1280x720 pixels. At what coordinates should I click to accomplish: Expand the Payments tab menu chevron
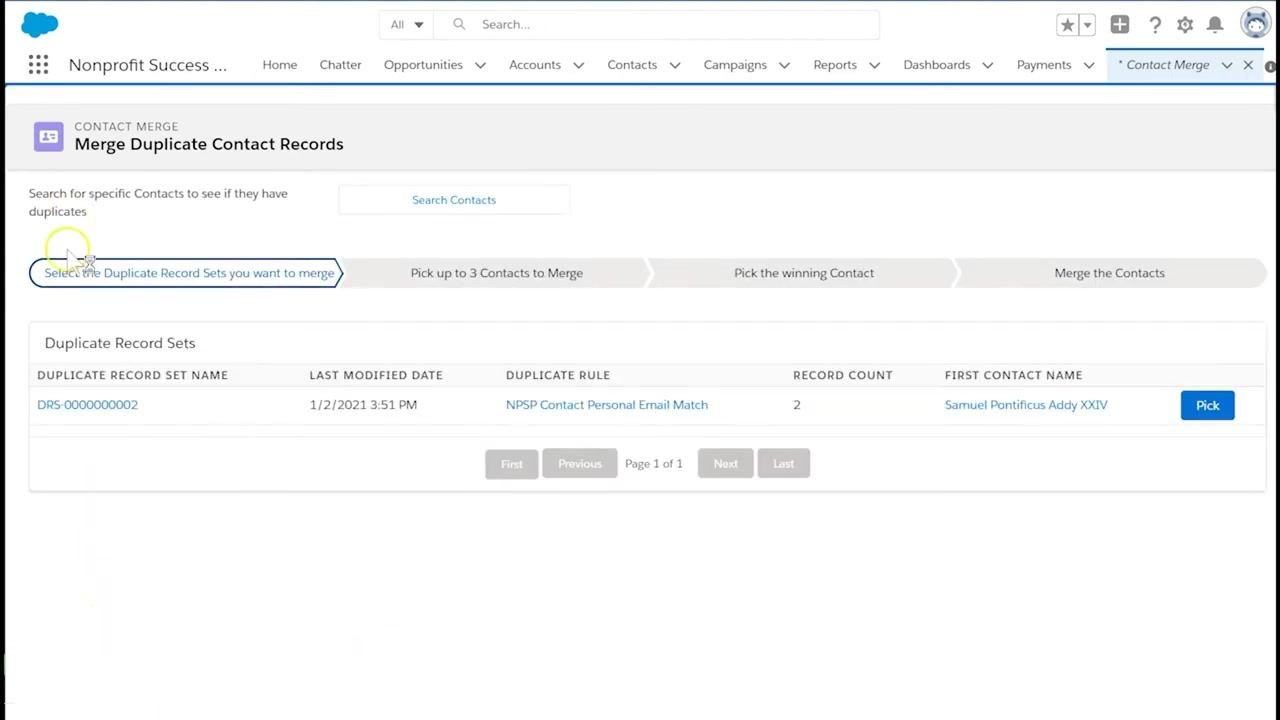[x=1089, y=65]
